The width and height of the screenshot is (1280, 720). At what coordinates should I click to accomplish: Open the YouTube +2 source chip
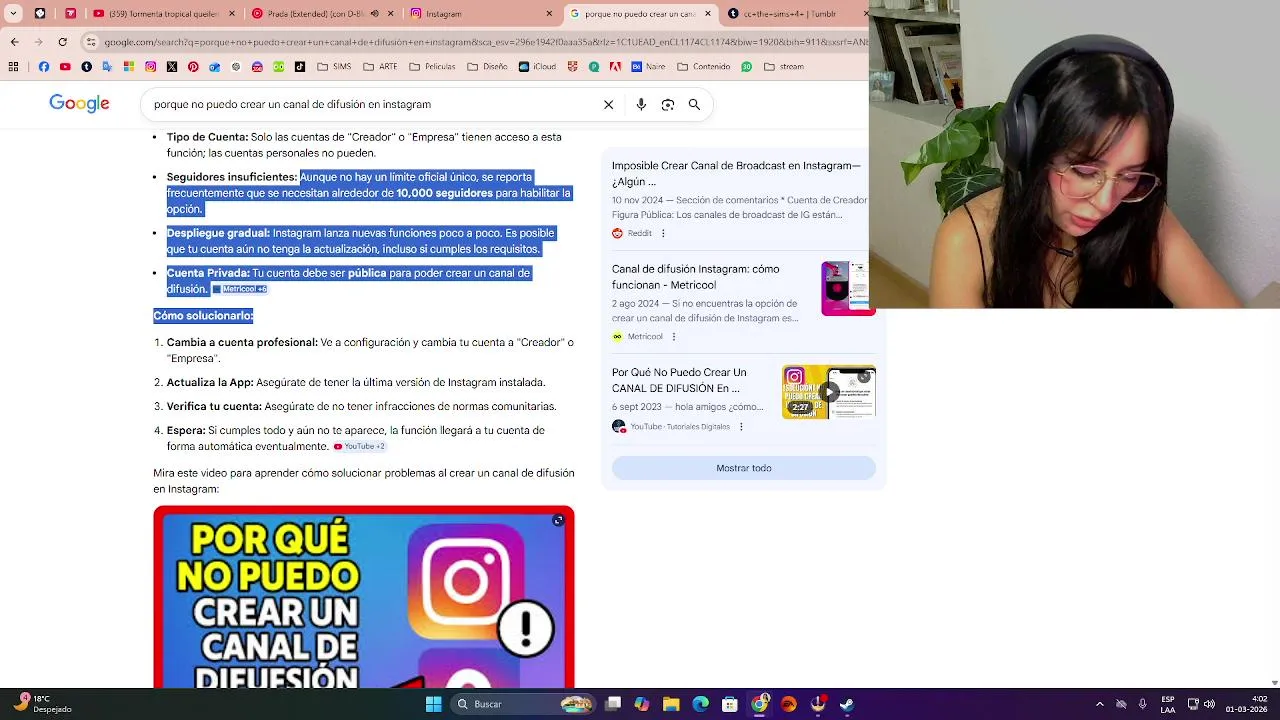(x=360, y=447)
